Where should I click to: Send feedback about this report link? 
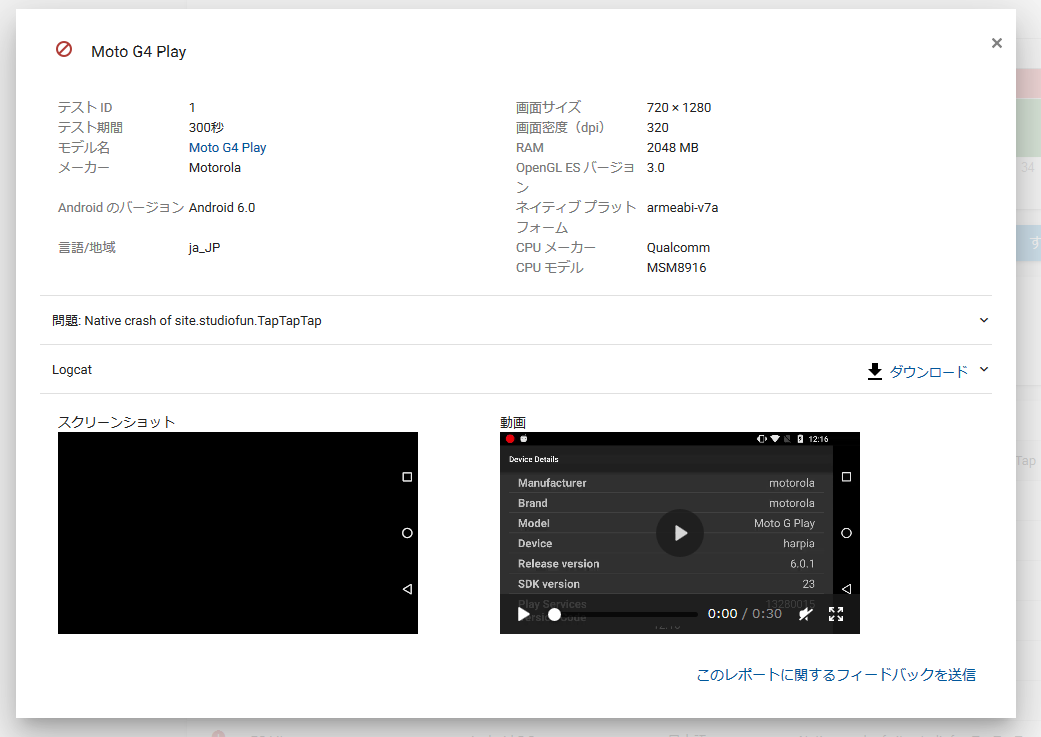coord(836,675)
